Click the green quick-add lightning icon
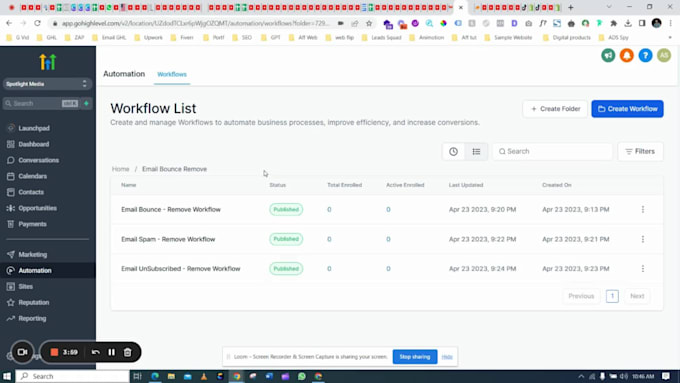This screenshot has height=383, width=680. click(x=86, y=103)
